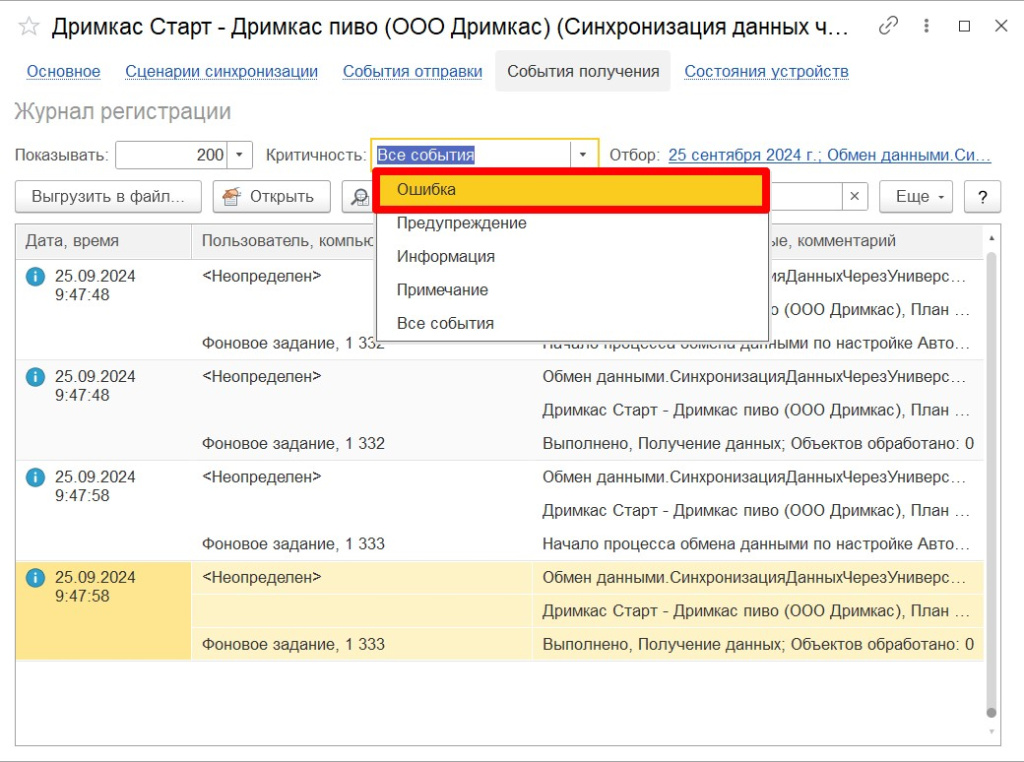Select Информация severity option

[x=445, y=257]
